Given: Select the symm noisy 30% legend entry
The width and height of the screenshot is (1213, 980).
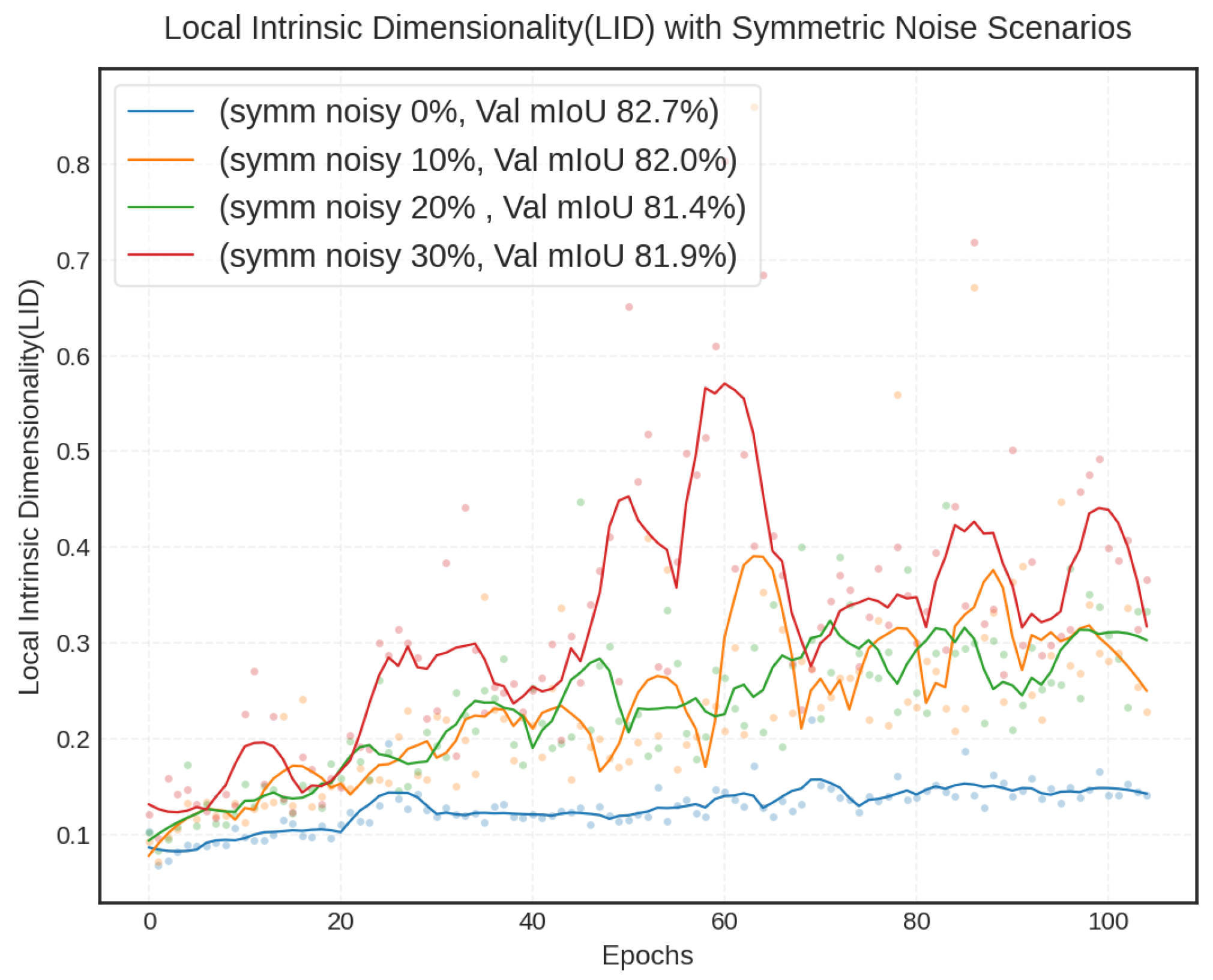Looking at the screenshot, I should tap(477, 256).
